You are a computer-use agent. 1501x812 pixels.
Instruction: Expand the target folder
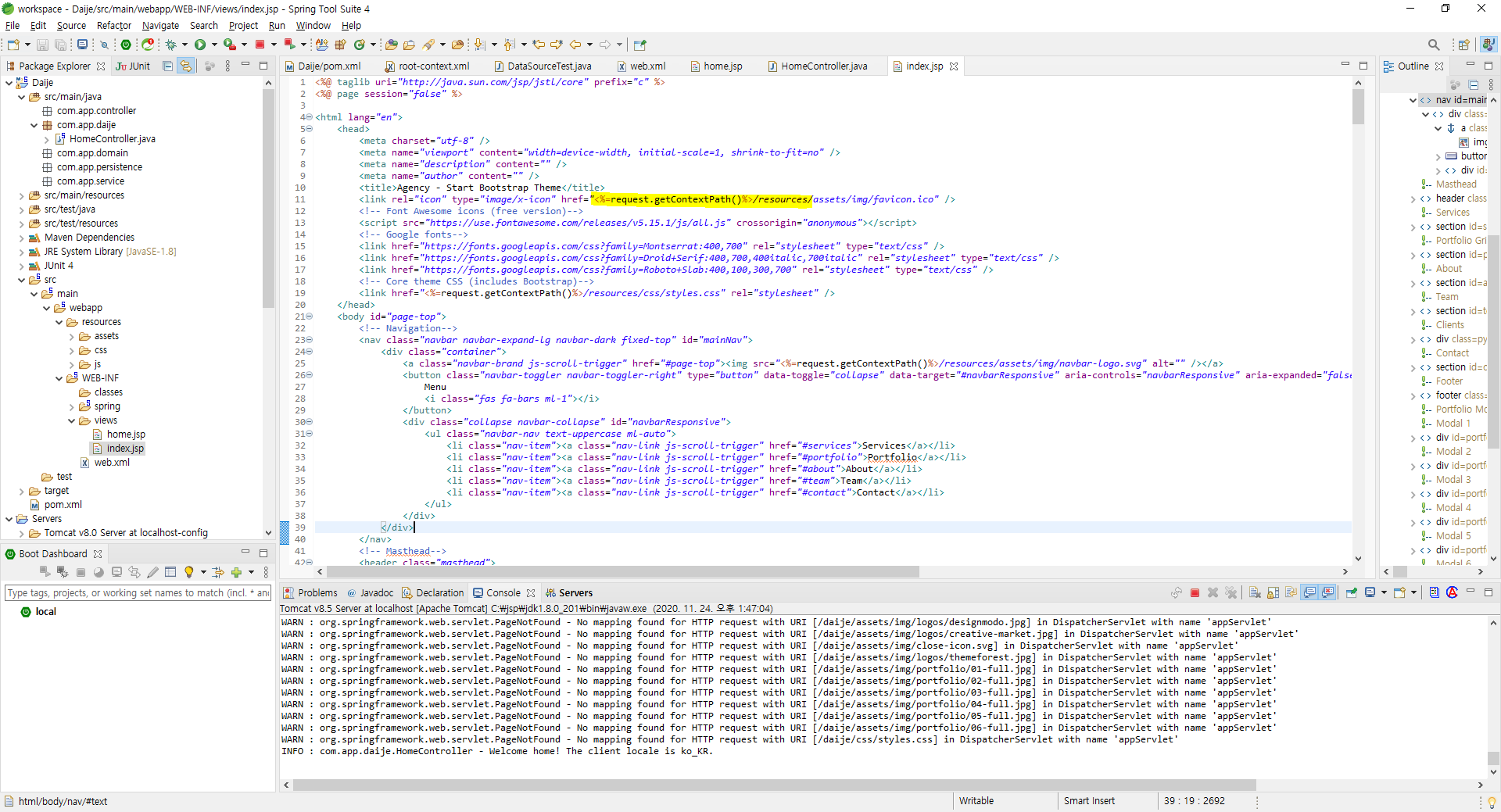point(21,491)
